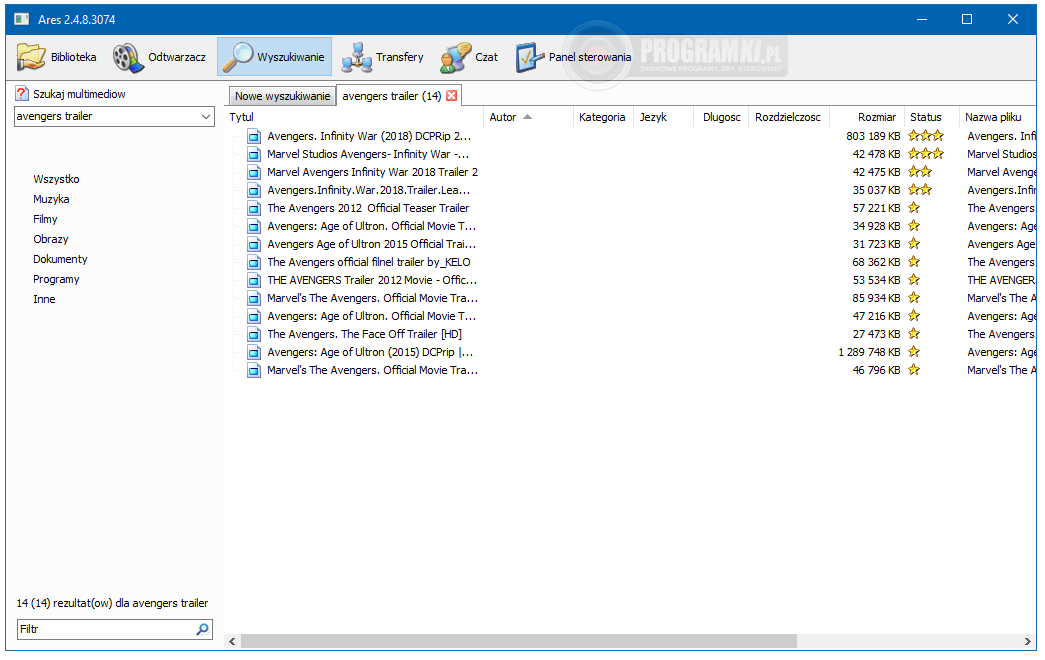Switch to the Wyszukiwanie search view

(x=274, y=57)
